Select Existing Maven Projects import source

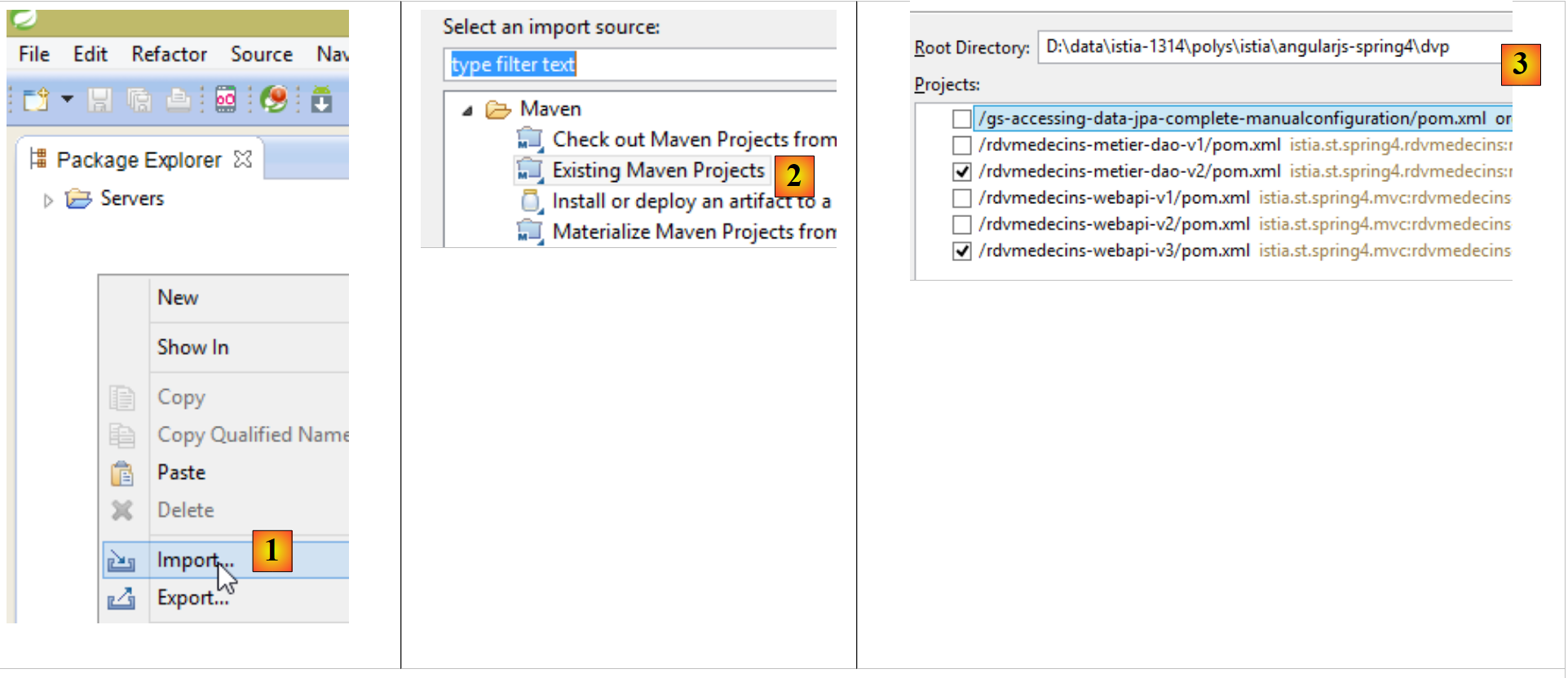(x=657, y=171)
